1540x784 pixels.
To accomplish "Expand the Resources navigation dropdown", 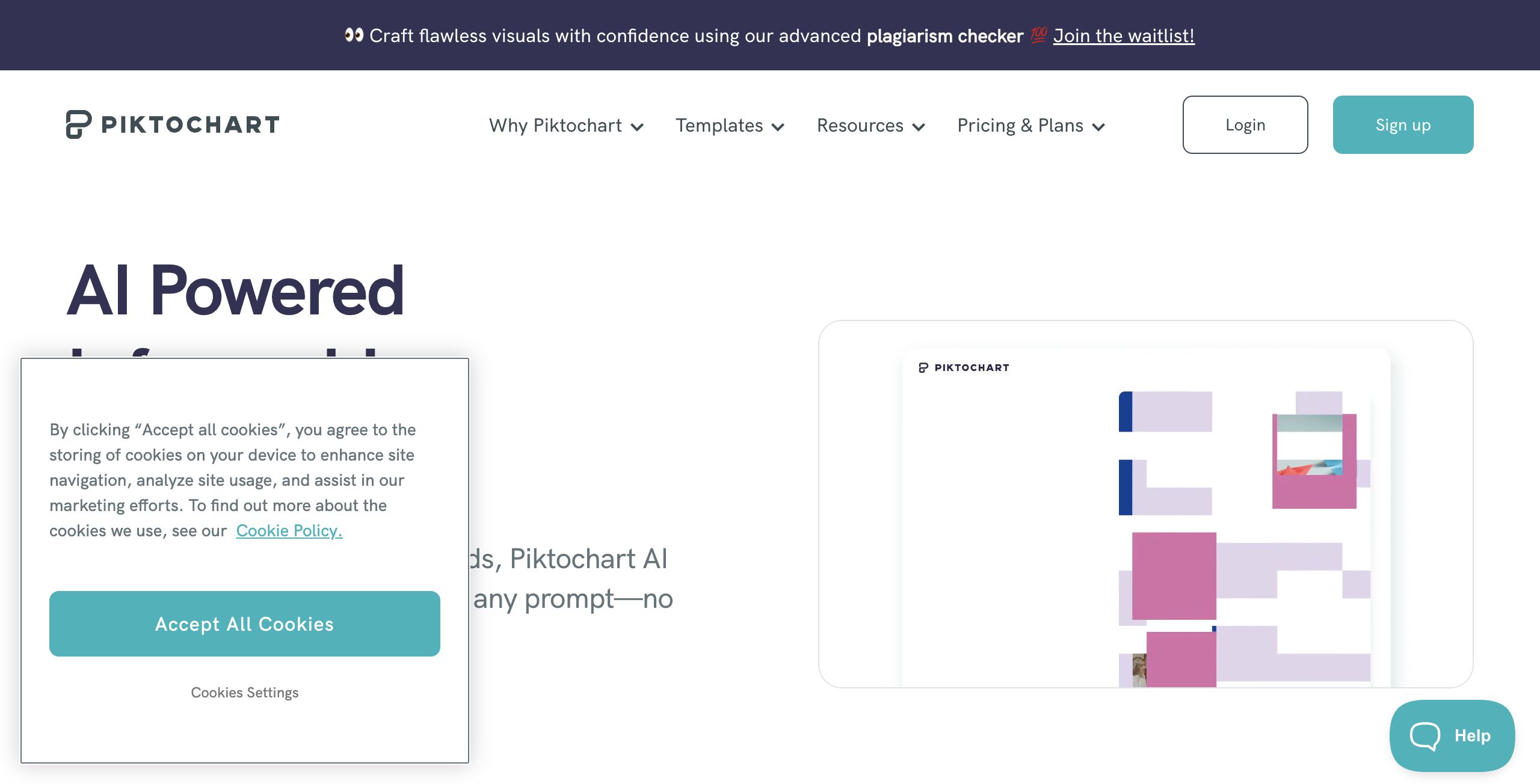I will point(919,127).
